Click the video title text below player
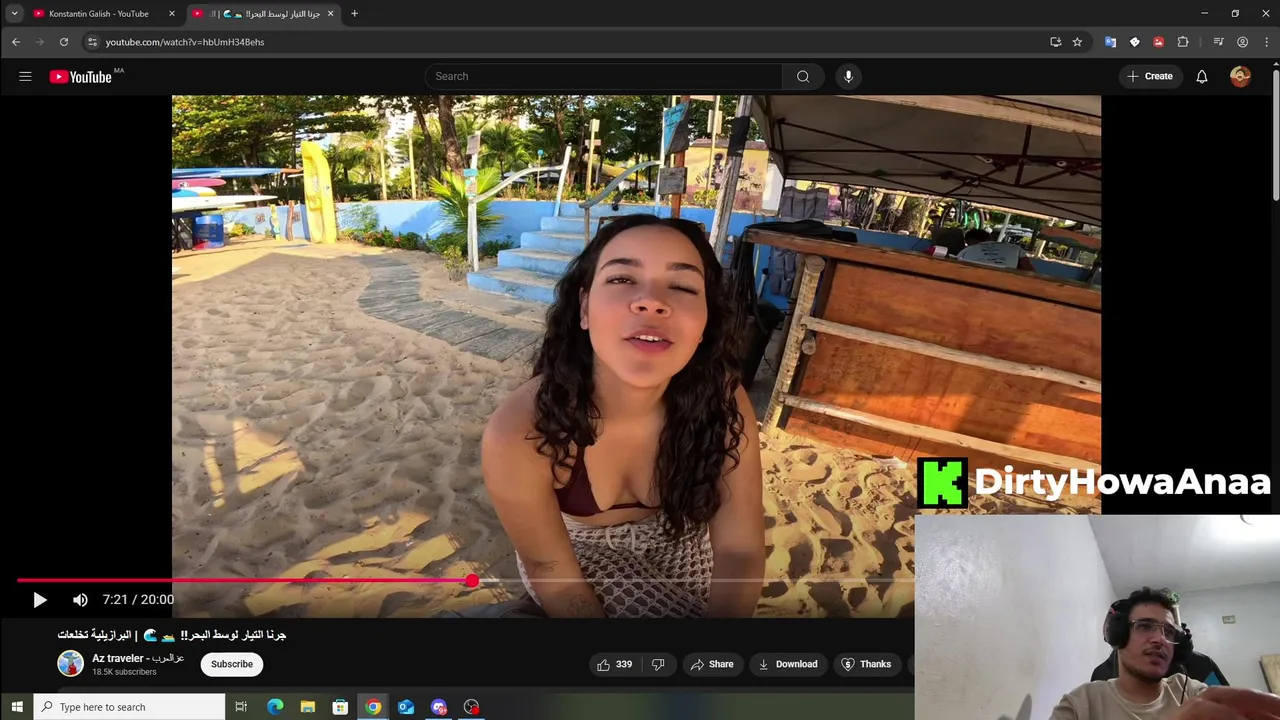The height and width of the screenshot is (720, 1280). (x=172, y=635)
